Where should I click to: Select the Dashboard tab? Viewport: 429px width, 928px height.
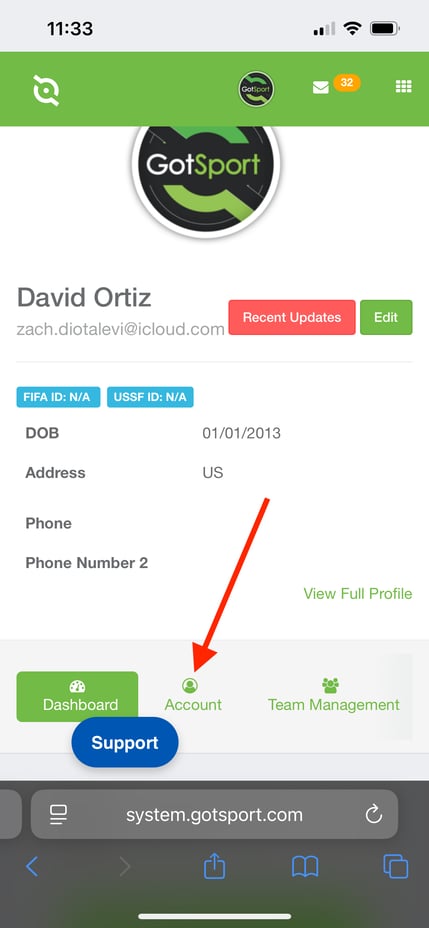click(78, 697)
